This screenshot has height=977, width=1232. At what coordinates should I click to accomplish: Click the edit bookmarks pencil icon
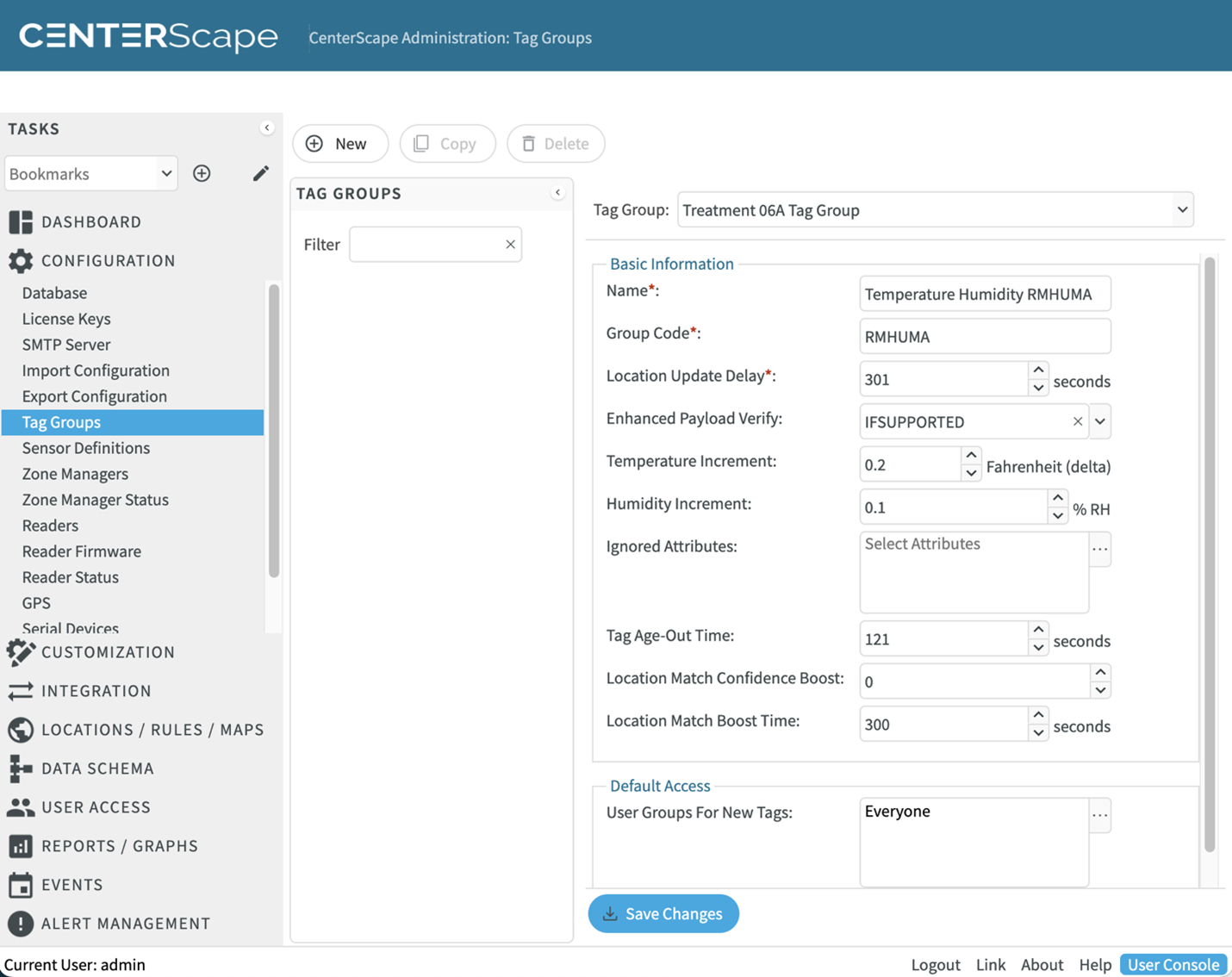point(260,173)
